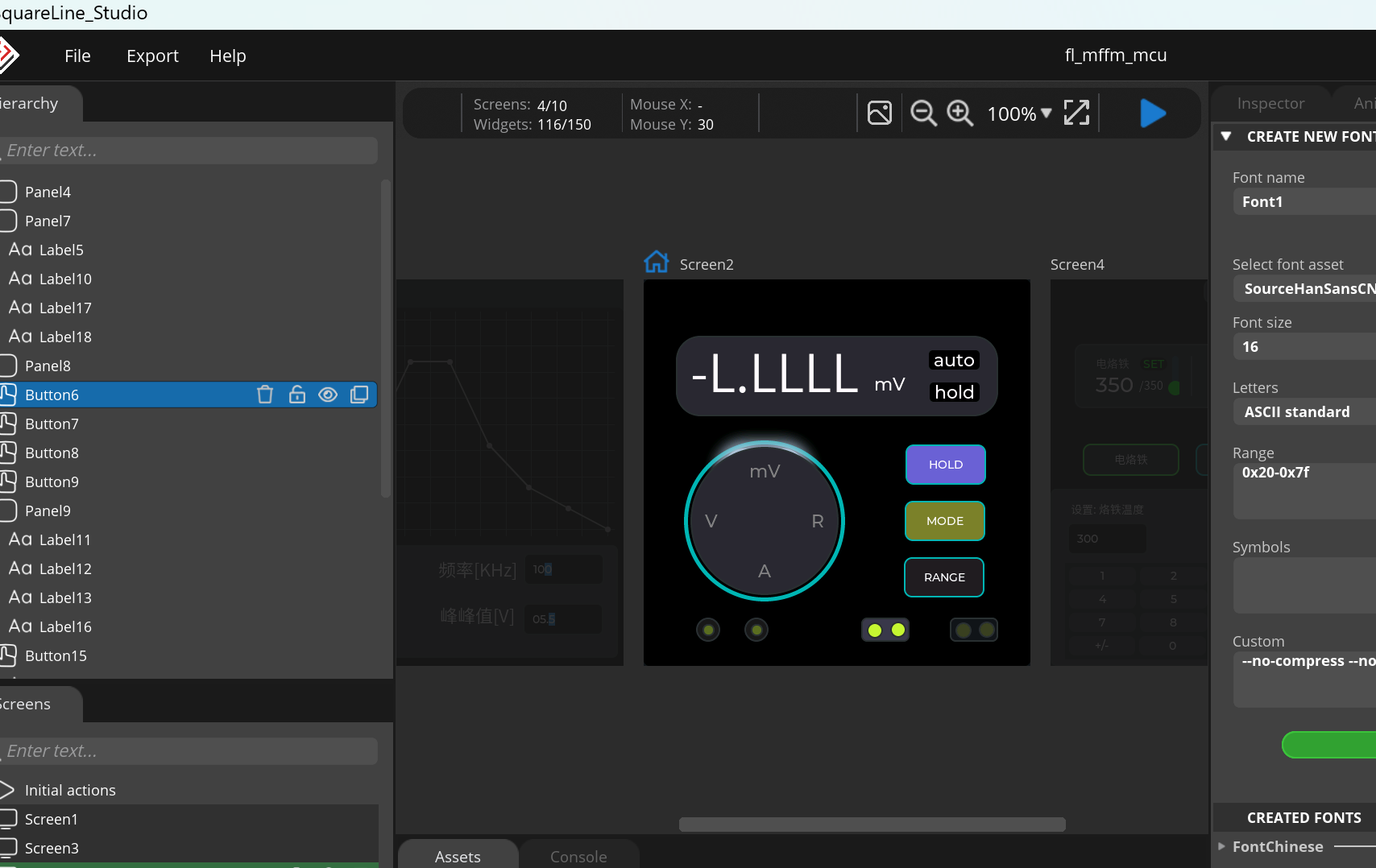Click the hierarchy search text field
The image size is (1376, 868).
(189, 151)
